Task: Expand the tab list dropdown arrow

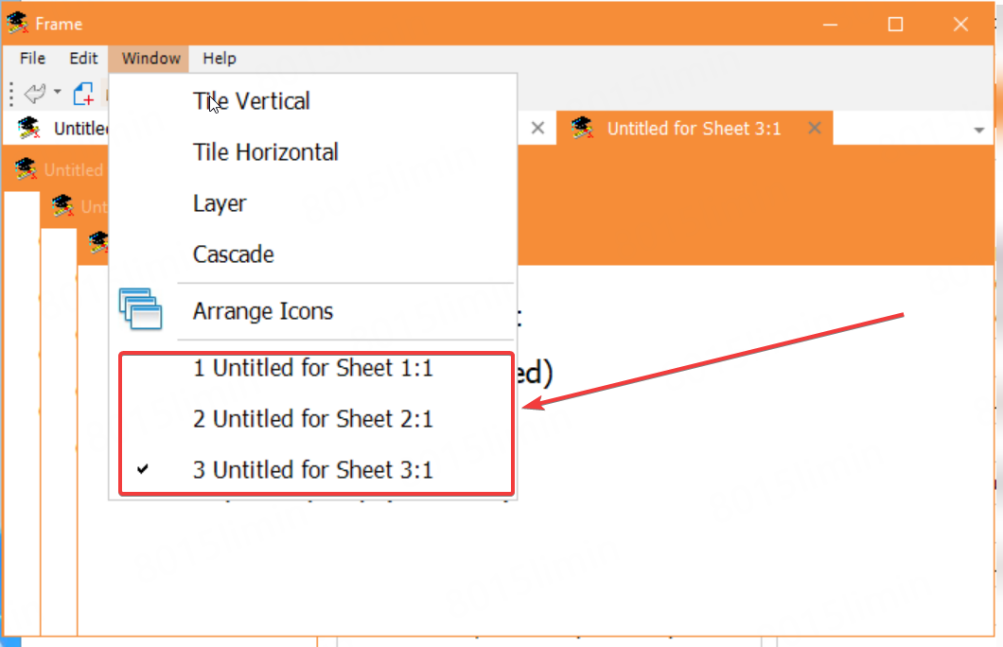Action: 978,130
